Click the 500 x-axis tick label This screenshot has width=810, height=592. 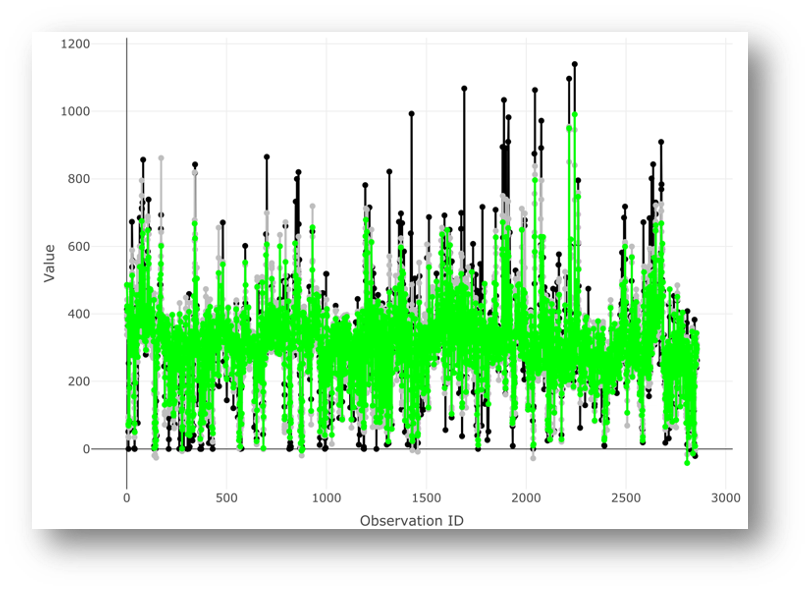tap(226, 498)
